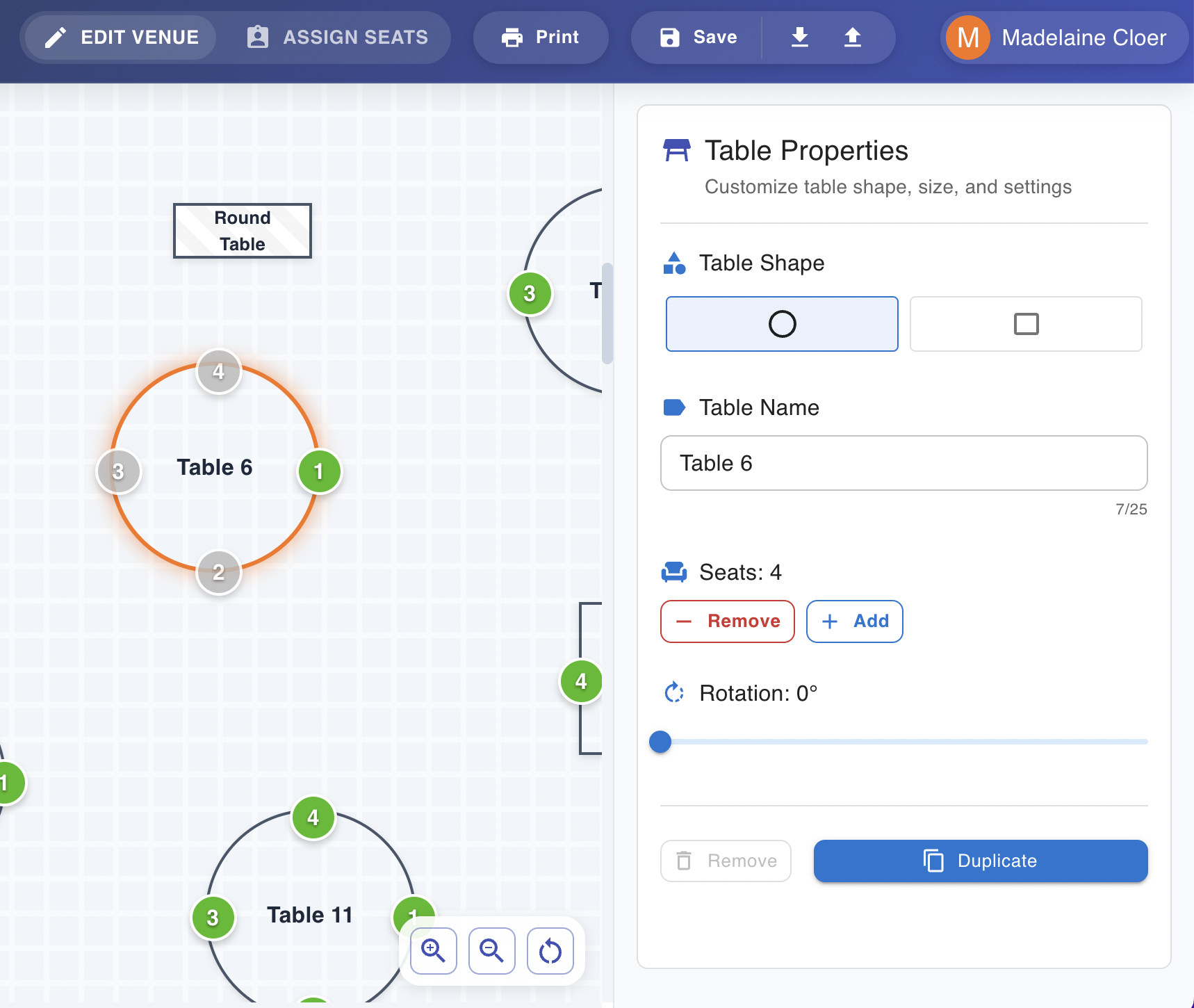Click the Rotation arrow icon
This screenshot has height=1008, width=1194.
(x=674, y=692)
